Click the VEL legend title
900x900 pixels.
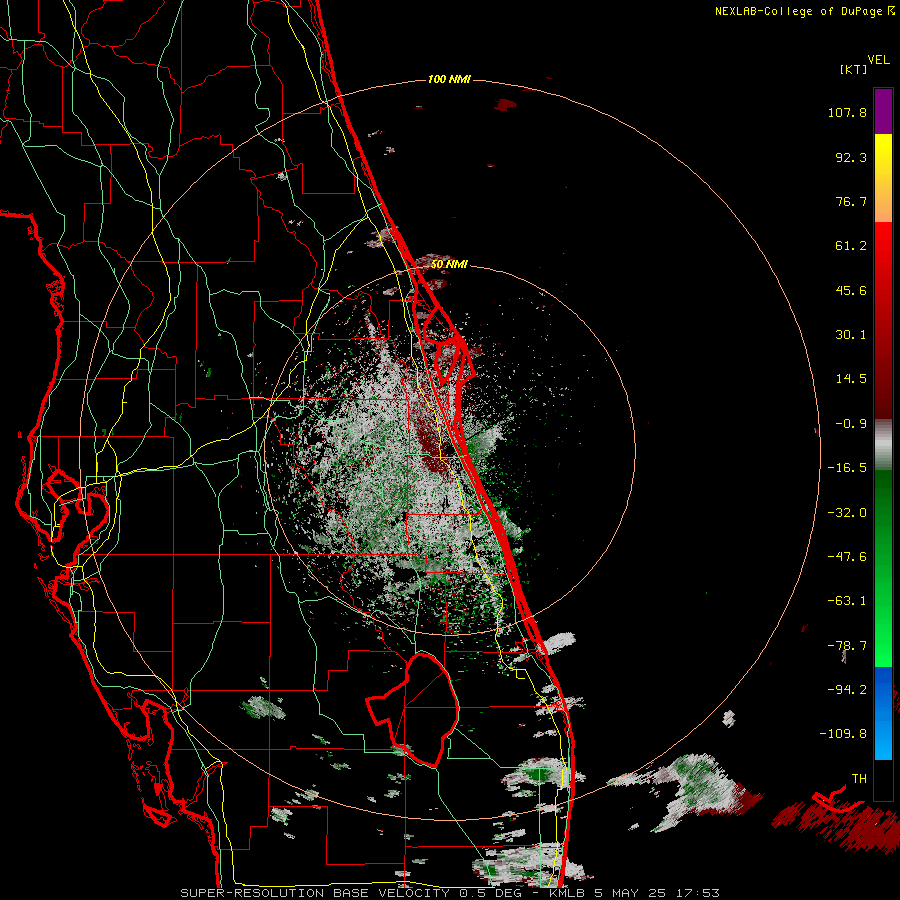pyautogui.click(x=878, y=60)
